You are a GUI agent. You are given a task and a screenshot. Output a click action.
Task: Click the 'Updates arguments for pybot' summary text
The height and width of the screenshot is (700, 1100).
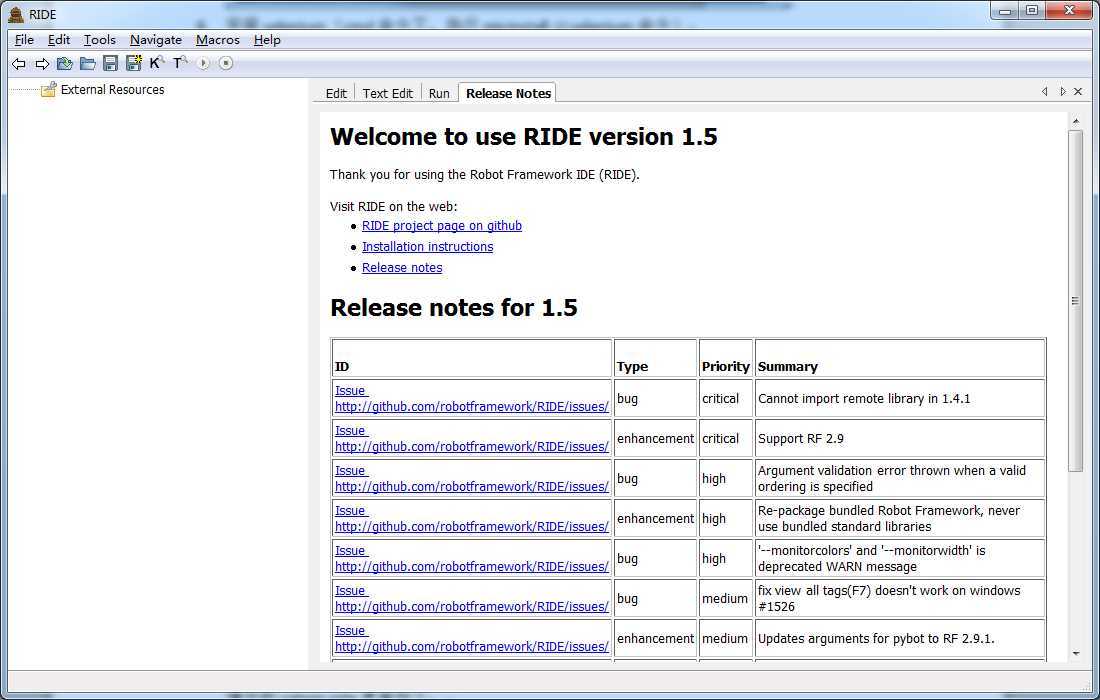[876, 638]
